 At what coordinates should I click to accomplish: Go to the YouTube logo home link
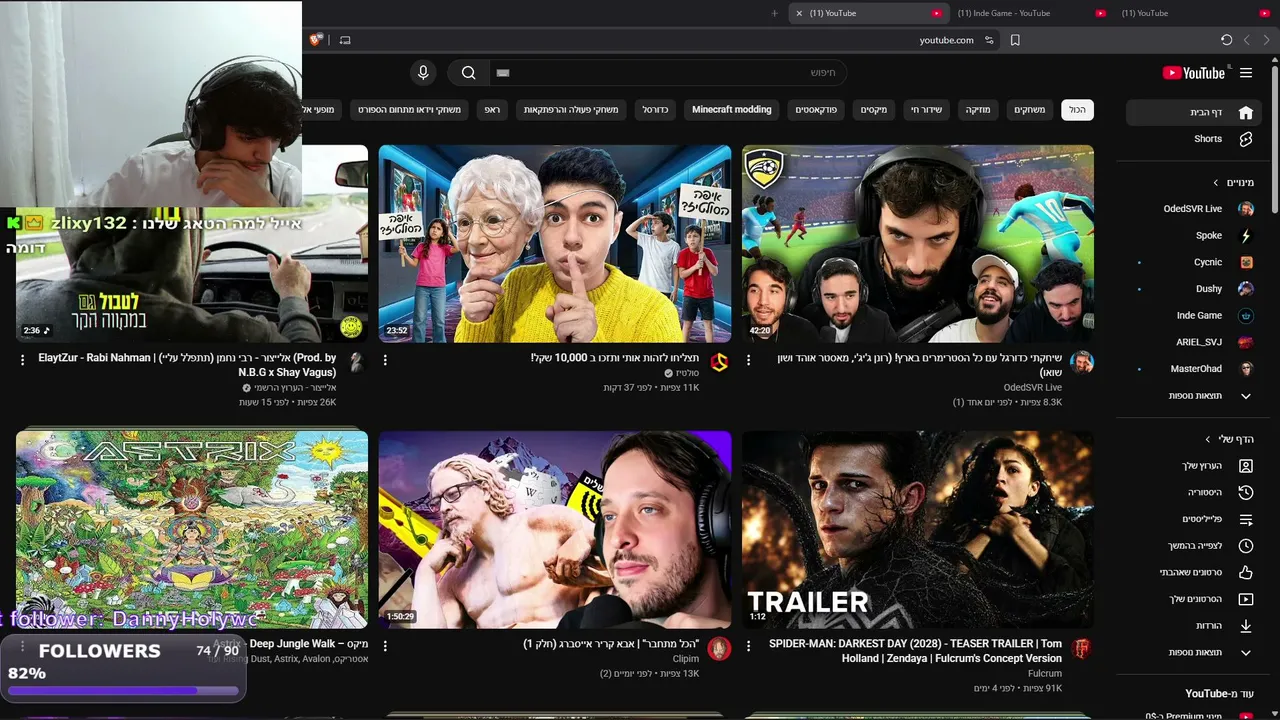coord(1194,73)
